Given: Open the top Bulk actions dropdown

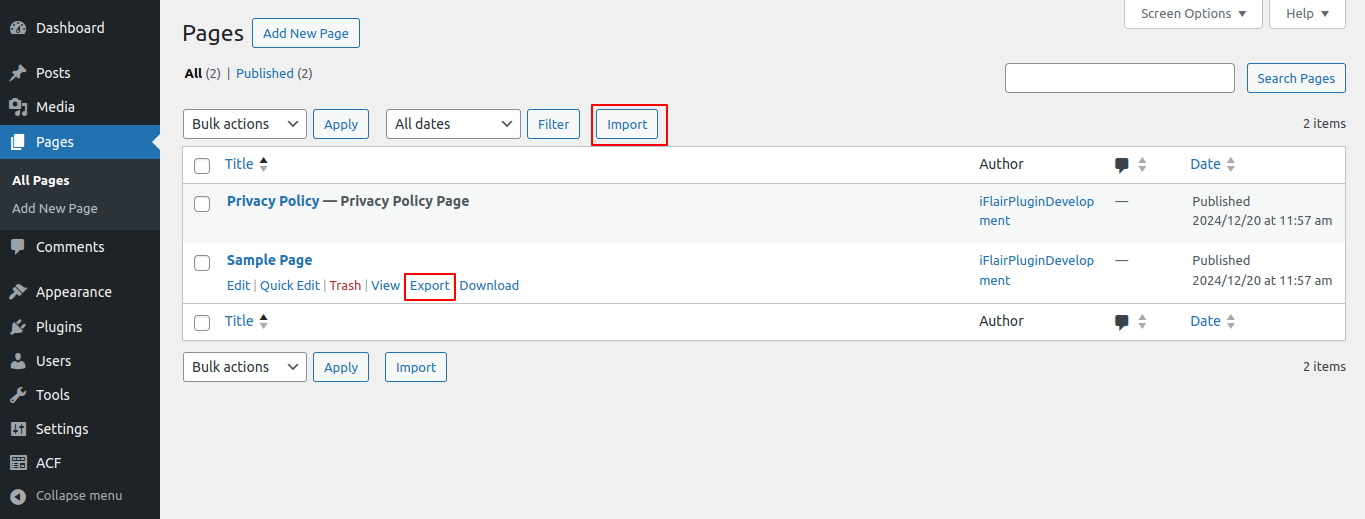Looking at the screenshot, I should click(244, 124).
